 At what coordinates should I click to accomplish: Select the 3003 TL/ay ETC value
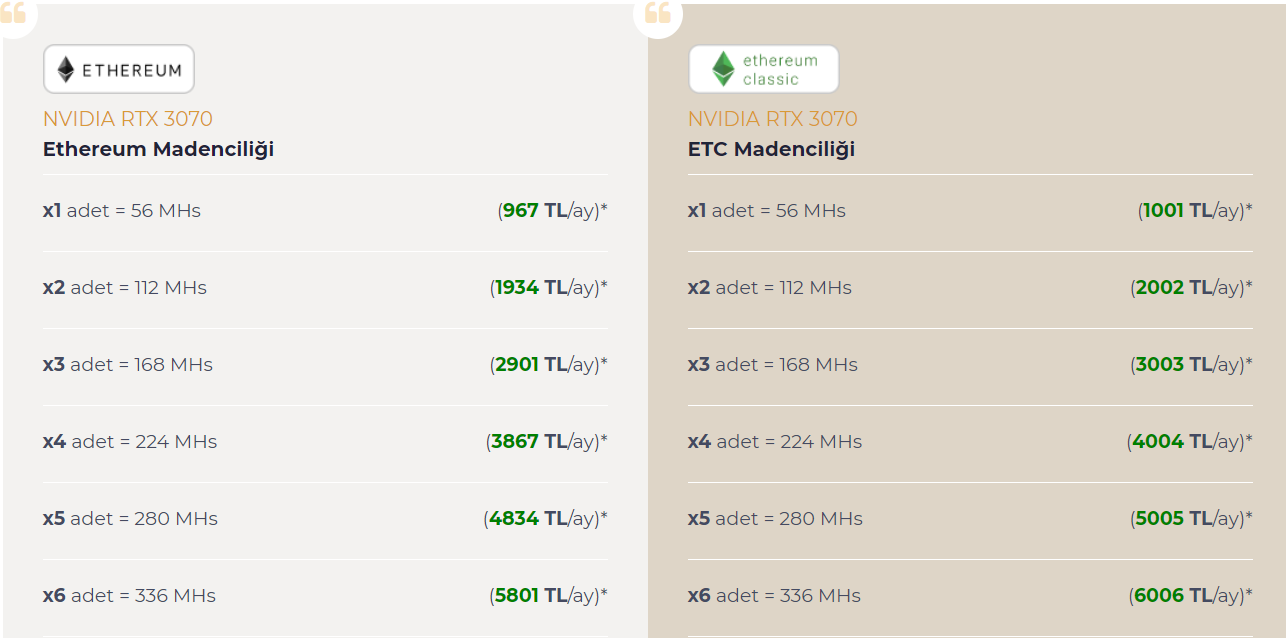coord(1191,365)
